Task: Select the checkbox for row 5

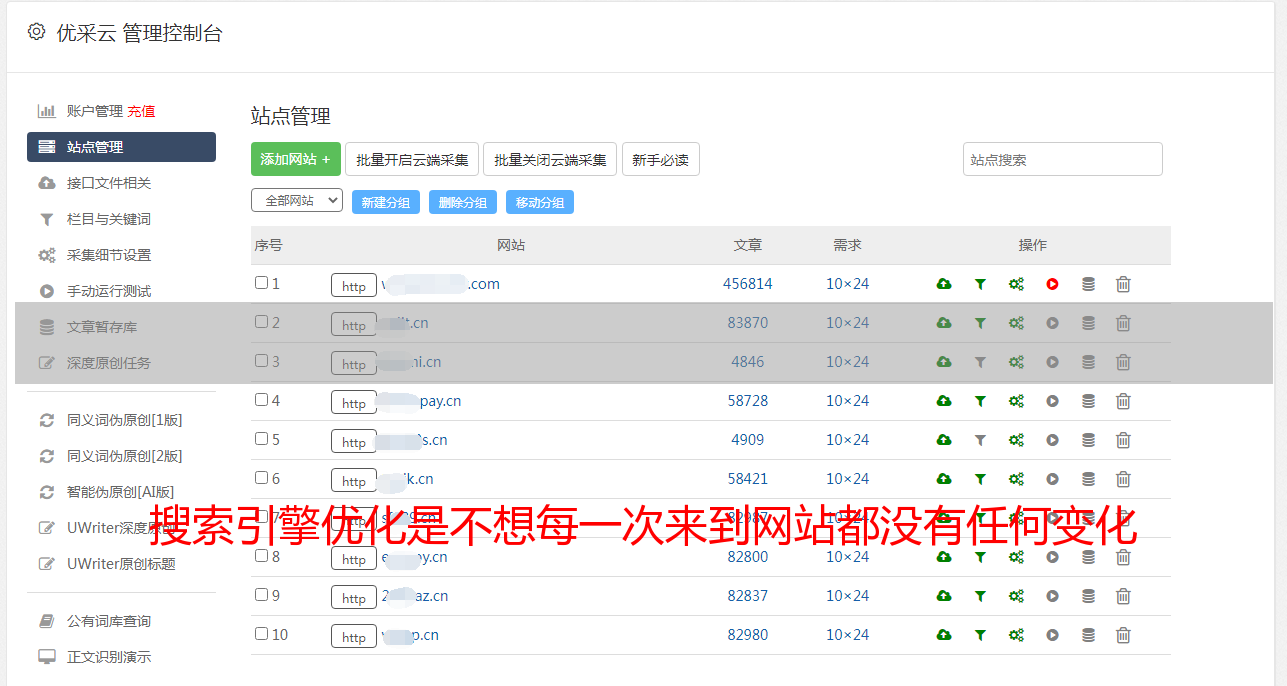Action: (x=261, y=439)
